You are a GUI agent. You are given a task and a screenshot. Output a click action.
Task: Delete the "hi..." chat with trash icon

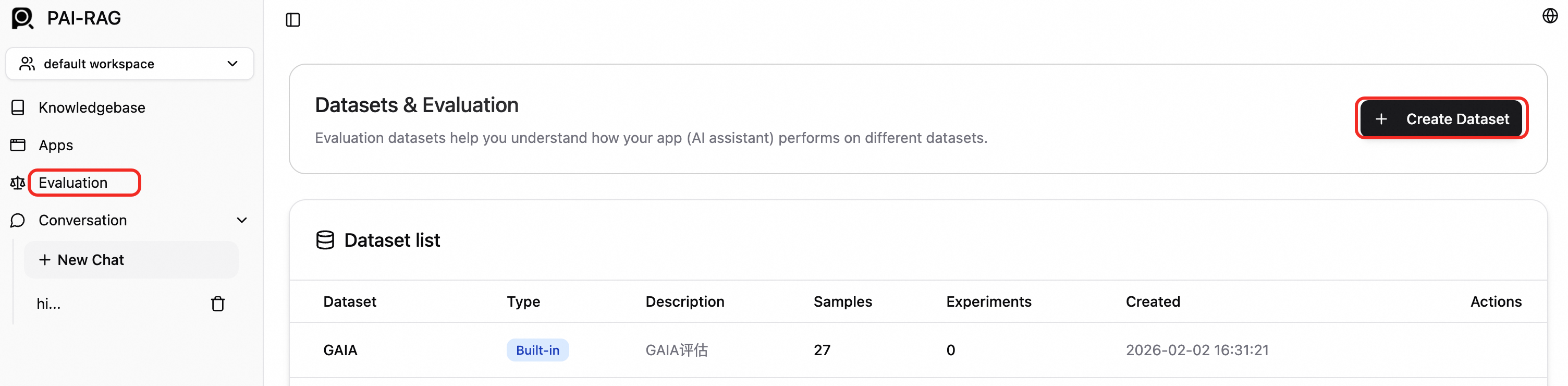coord(218,304)
